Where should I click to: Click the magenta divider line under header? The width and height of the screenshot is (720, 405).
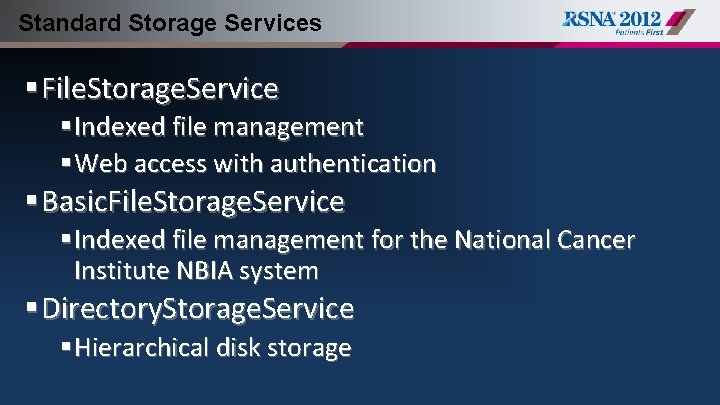531,45
